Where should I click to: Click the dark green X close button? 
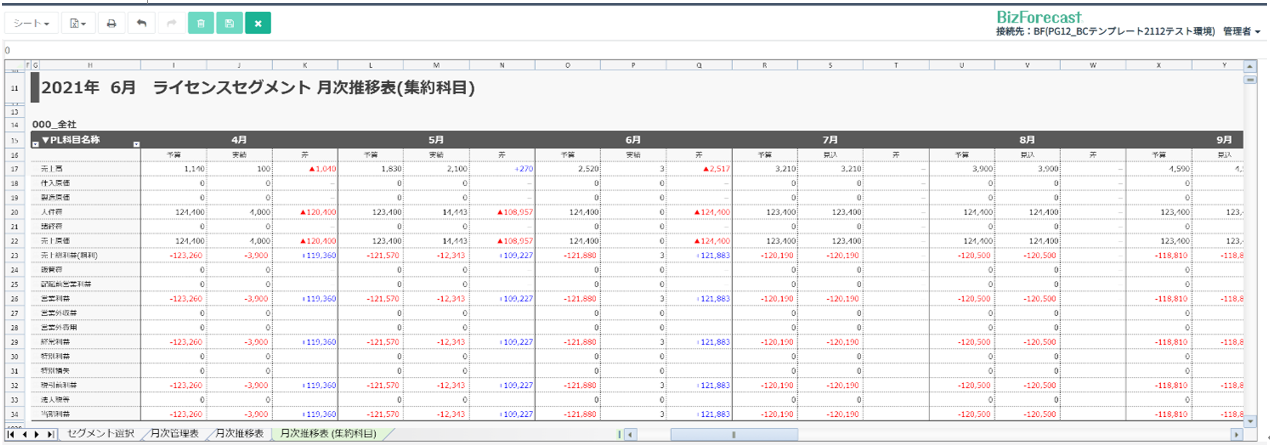[259, 23]
